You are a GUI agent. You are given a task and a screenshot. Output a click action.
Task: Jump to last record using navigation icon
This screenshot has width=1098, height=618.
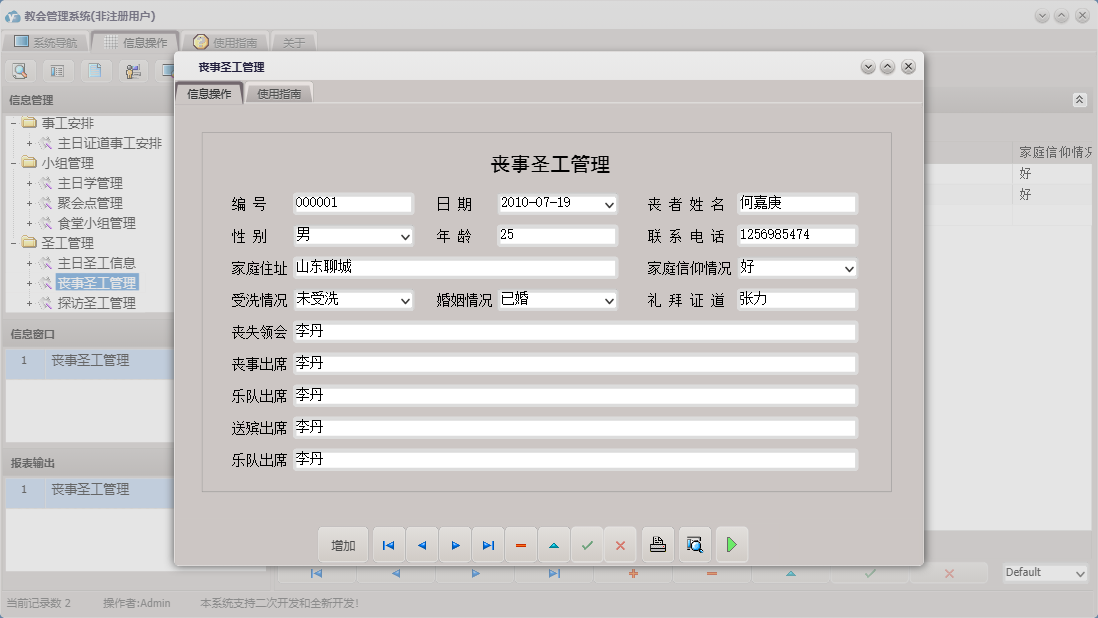pos(488,544)
